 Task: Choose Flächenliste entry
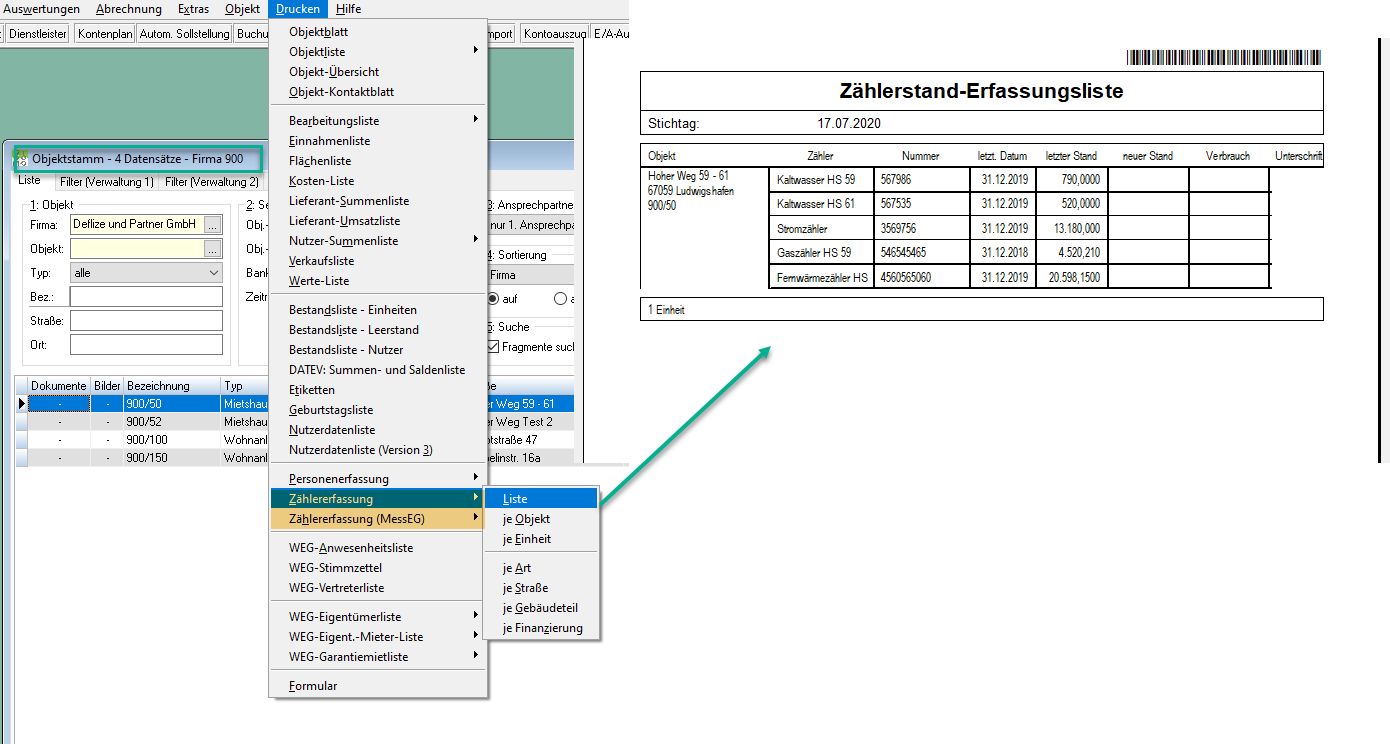pyautogui.click(x=378, y=161)
